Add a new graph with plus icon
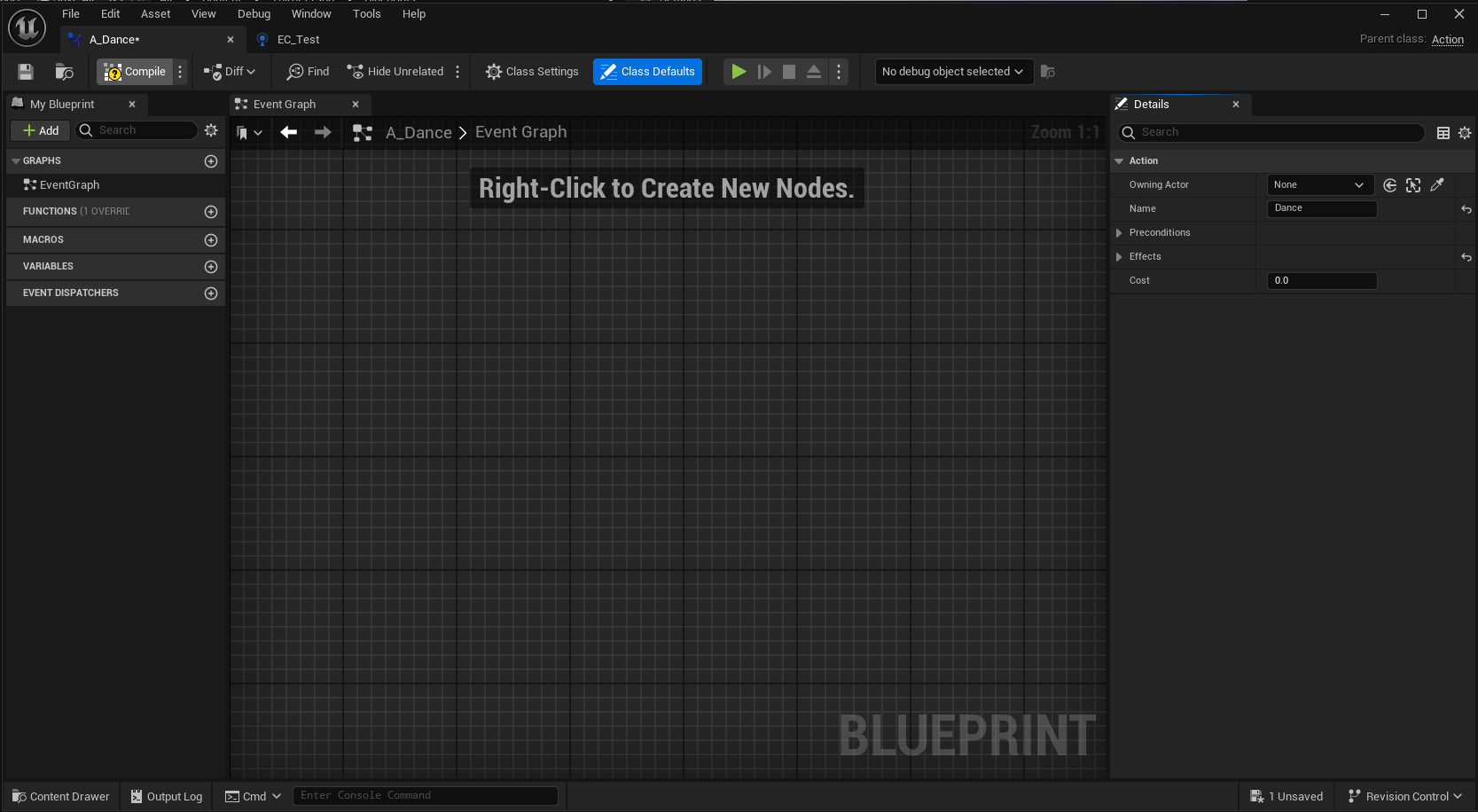The width and height of the screenshot is (1478, 812). pyautogui.click(x=211, y=161)
